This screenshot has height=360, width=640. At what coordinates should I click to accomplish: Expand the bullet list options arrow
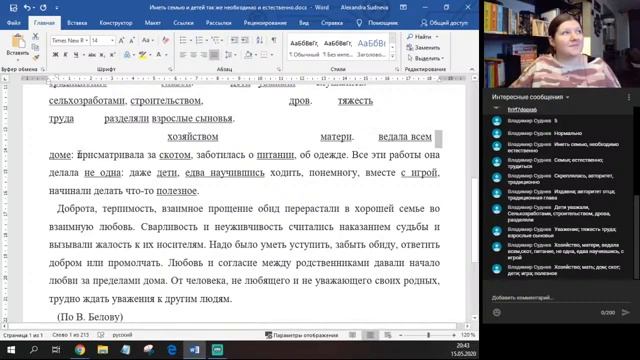[x=191, y=40]
